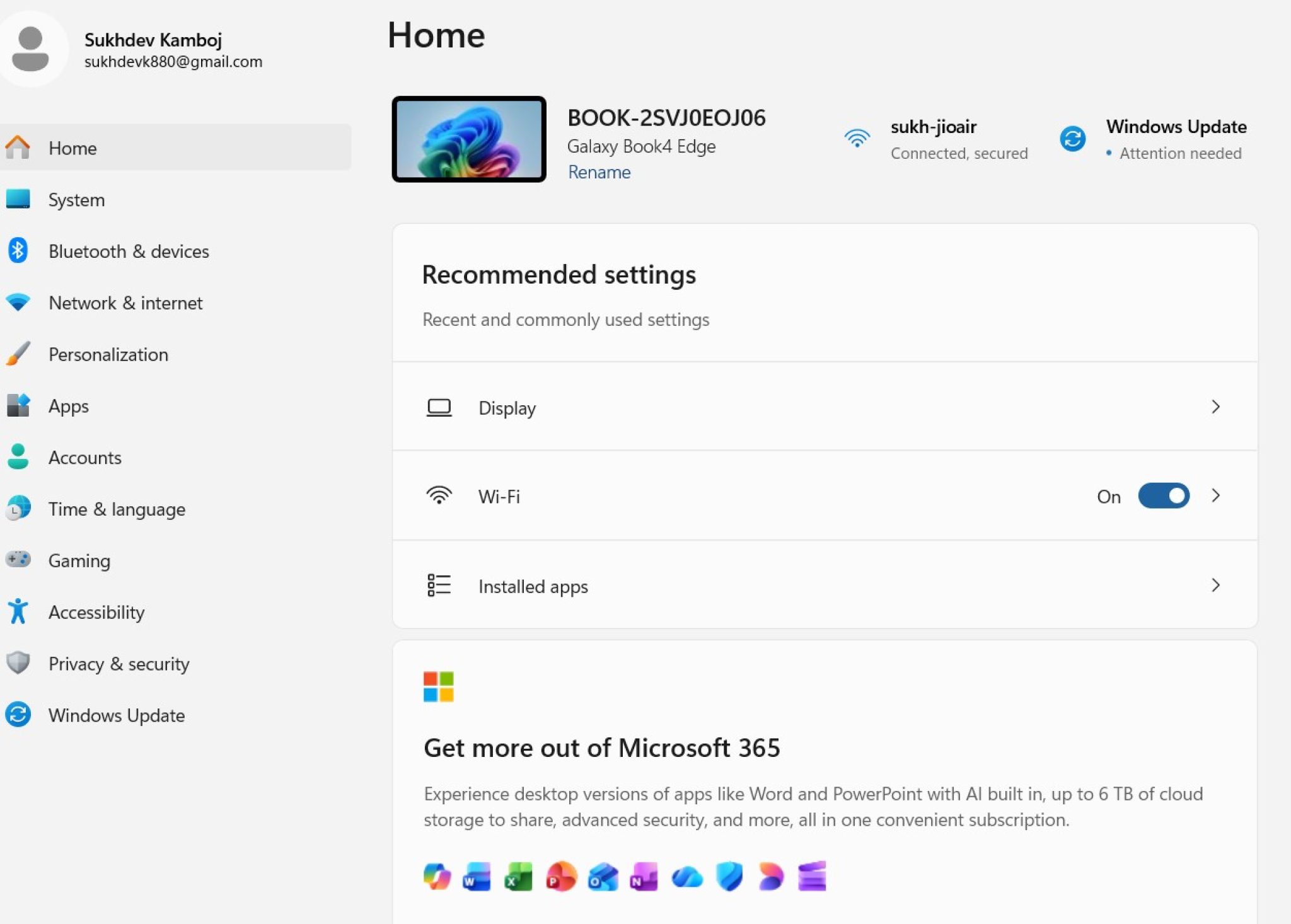The image size is (1291, 924).
Task: Select the Word icon under Microsoft 365
Action: 476,876
